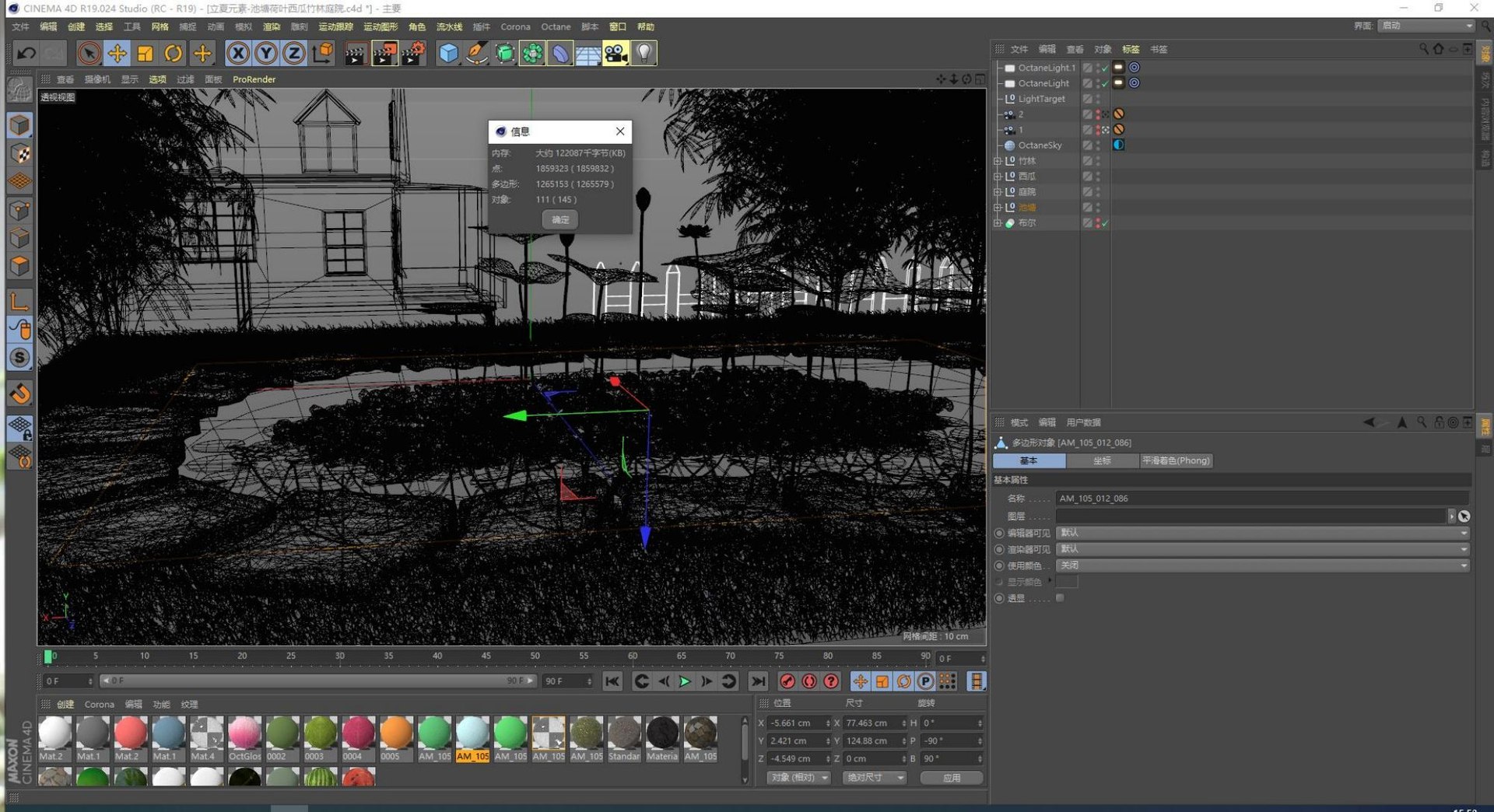
Task: Switch to the 平滑着色(Phong) tab
Action: click(x=1176, y=461)
